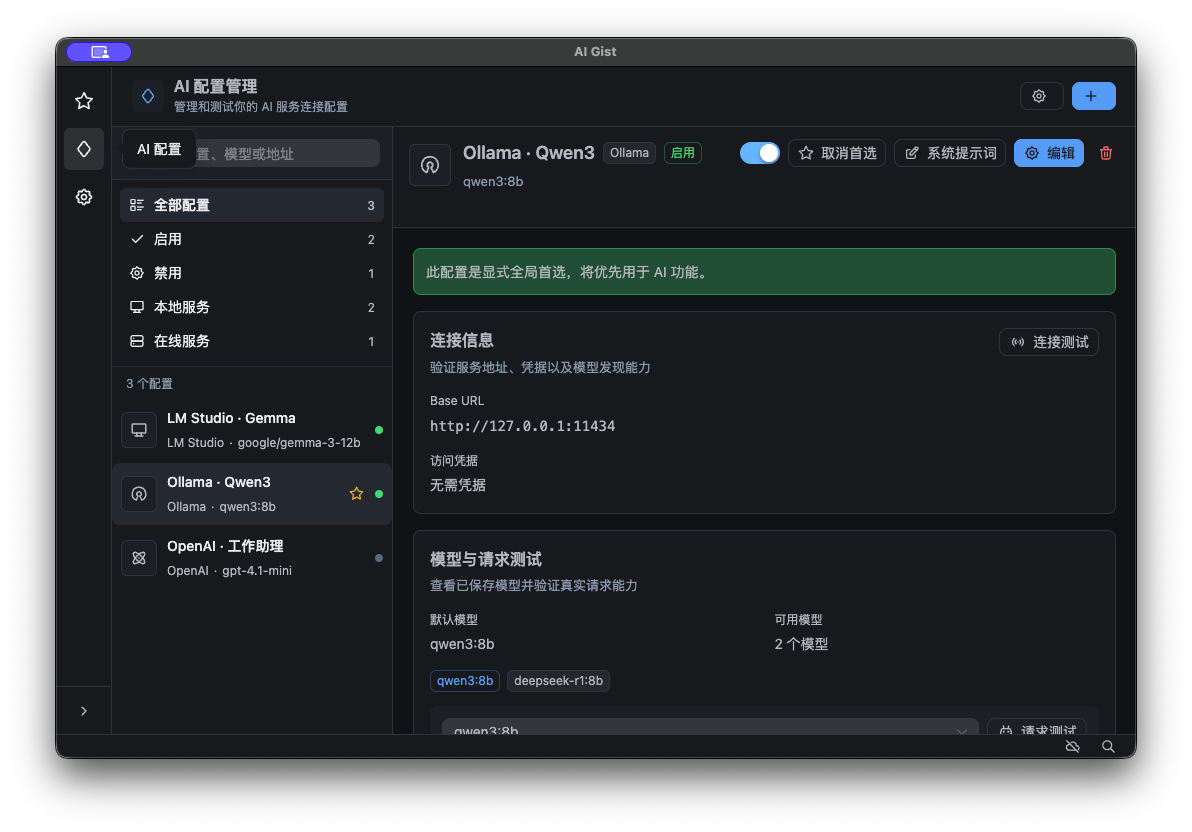Toggle the Ollama · Qwen3 enable switch
The width and height of the screenshot is (1192, 832).
pos(759,153)
